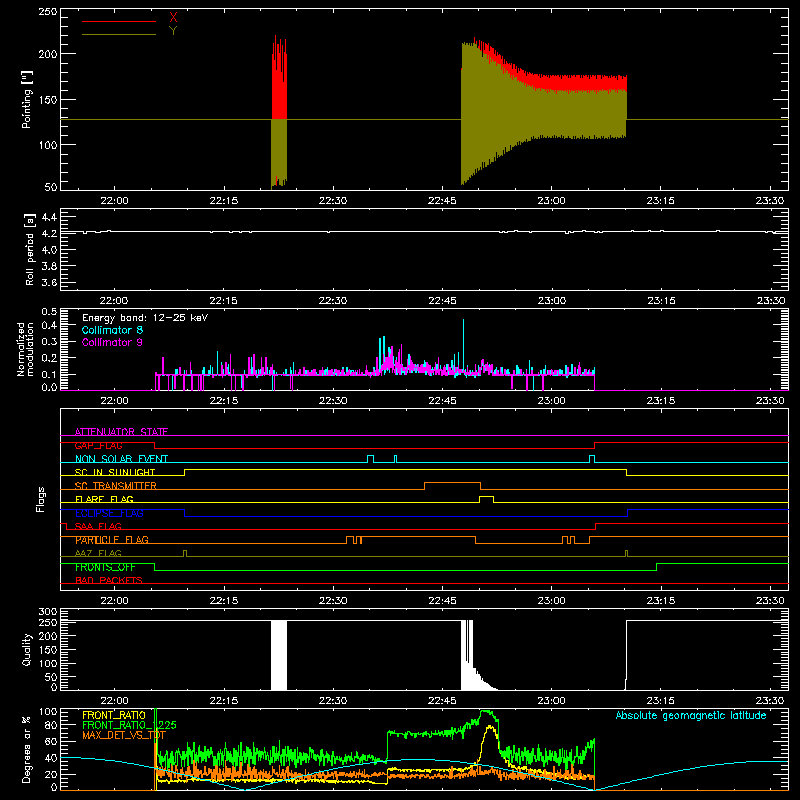Click the 23:15 tick label under Flags plot
This screenshot has width=800, height=800.
coord(661,601)
